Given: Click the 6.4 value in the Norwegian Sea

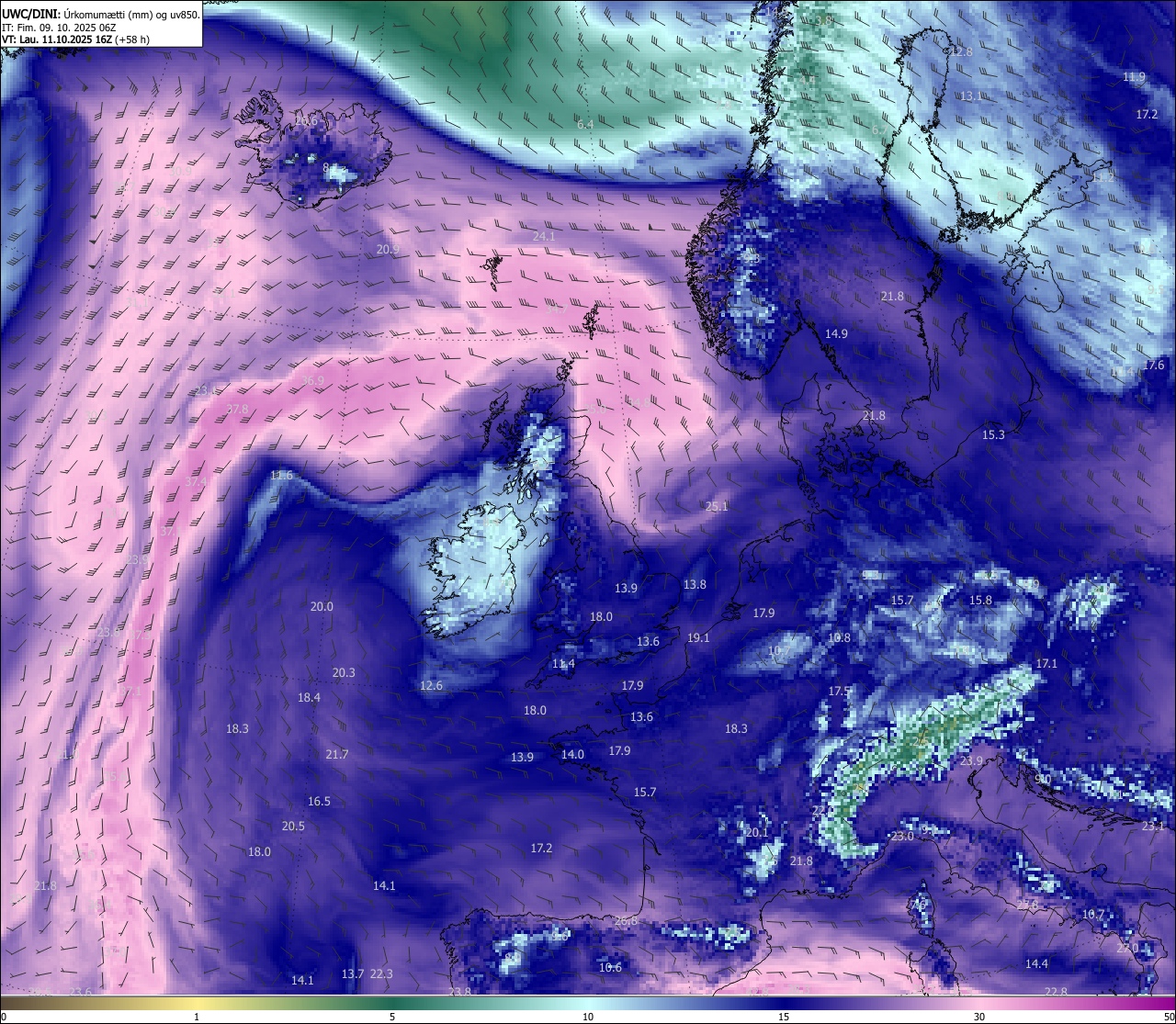Looking at the screenshot, I should click(x=584, y=124).
